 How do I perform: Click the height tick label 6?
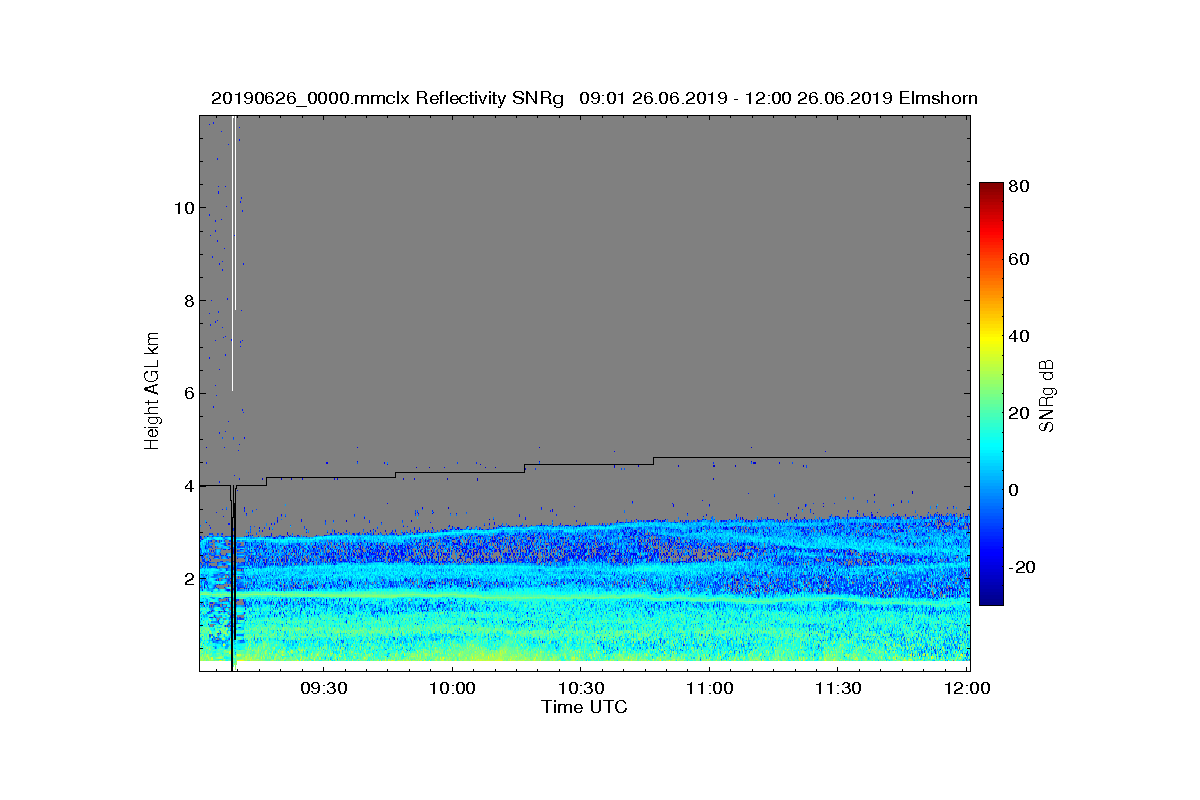187,394
